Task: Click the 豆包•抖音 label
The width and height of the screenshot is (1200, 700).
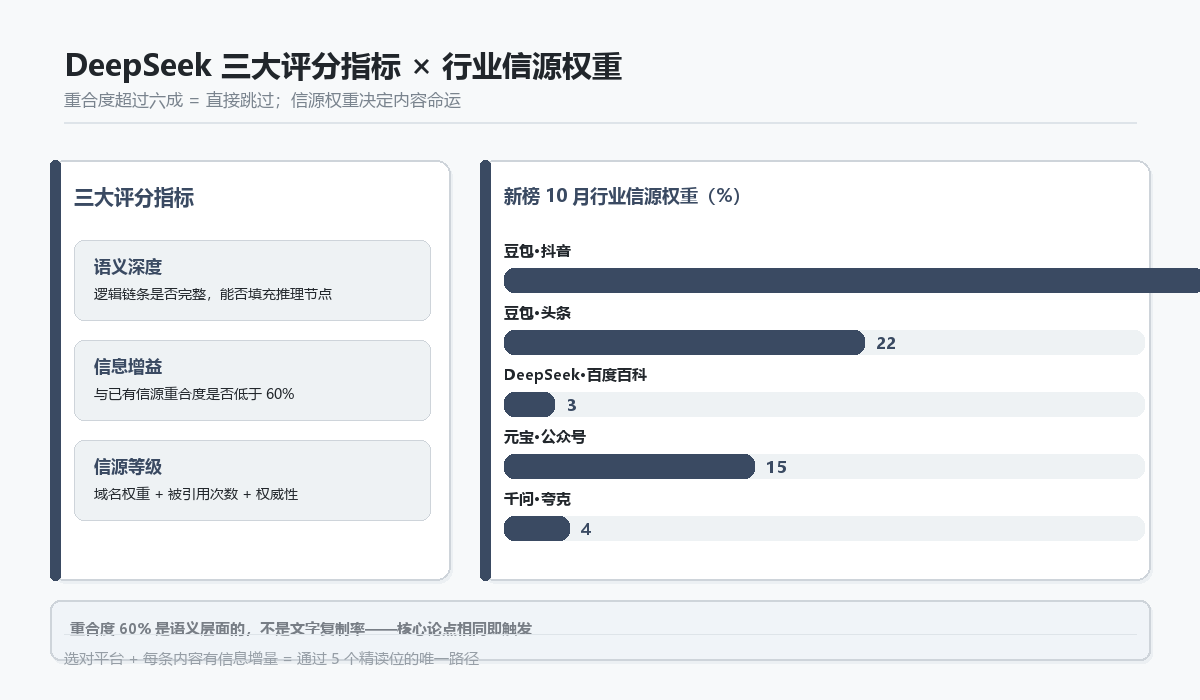Action: coord(537,251)
